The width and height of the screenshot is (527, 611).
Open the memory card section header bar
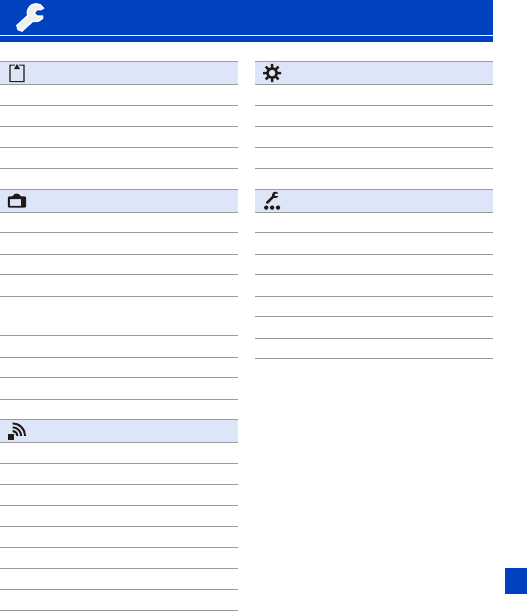pyautogui.click(x=119, y=73)
